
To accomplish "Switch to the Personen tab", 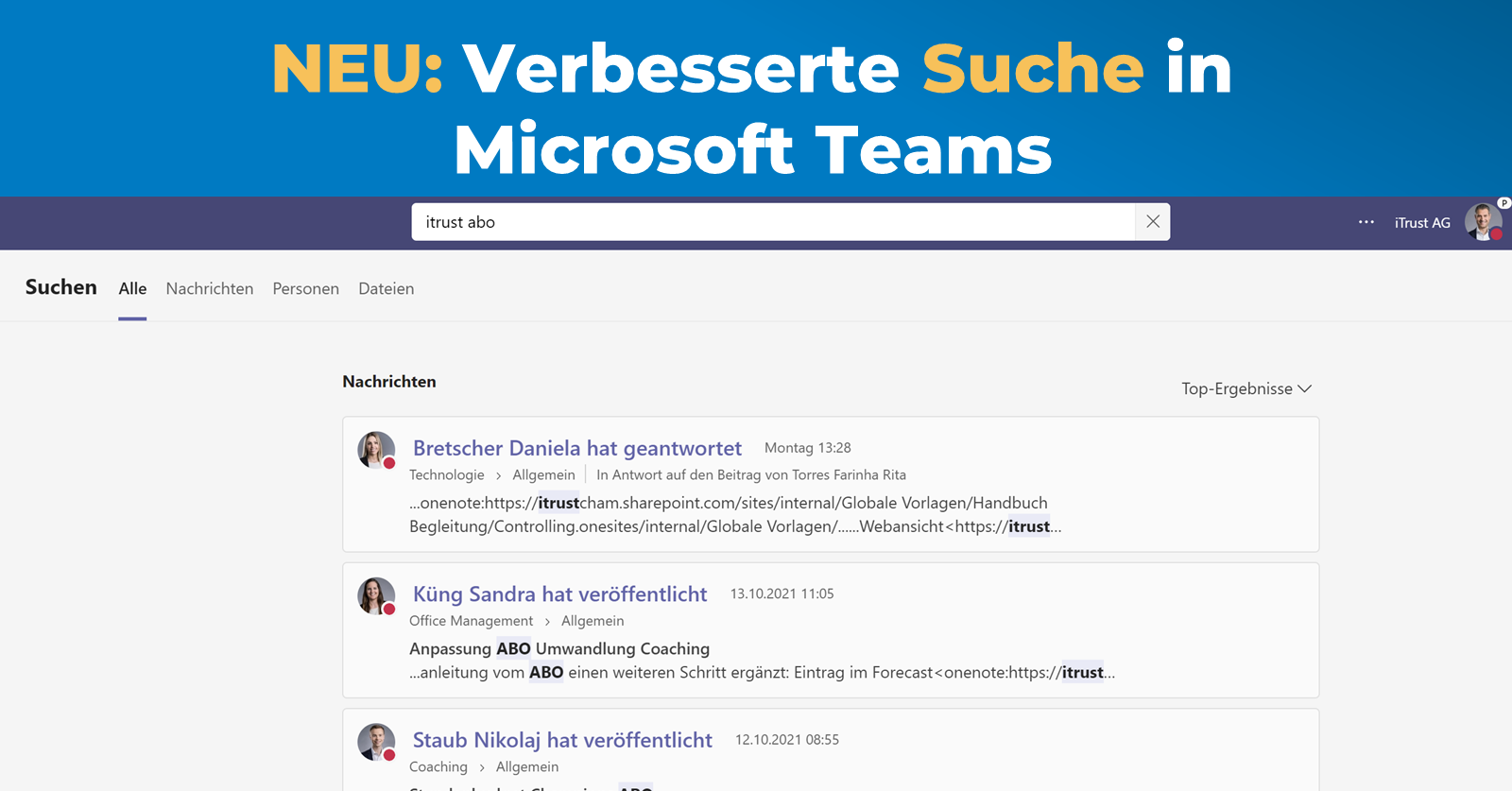I will (x=305, y=289).
